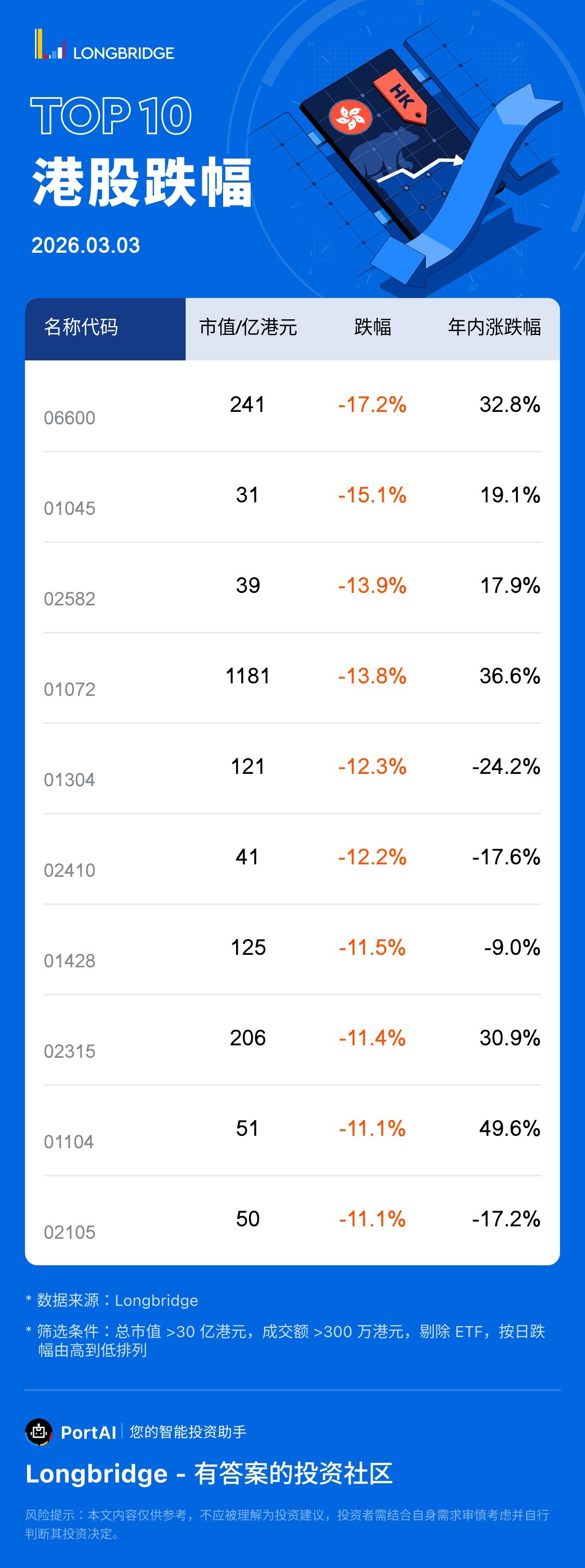Viewport: 585px width, 1568px height.
Task: Click the PortAI robot avatar icon
Action: (x=39, y=1432)
